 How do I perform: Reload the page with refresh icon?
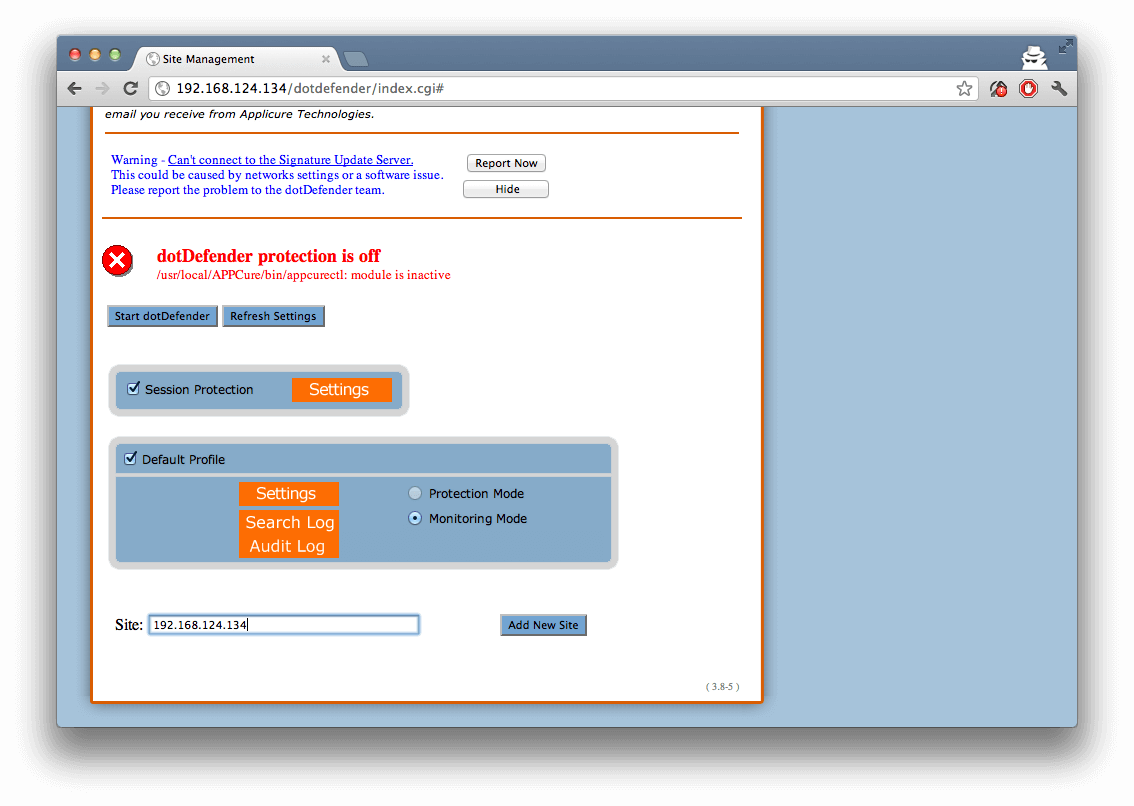click(x=130, y=89)
